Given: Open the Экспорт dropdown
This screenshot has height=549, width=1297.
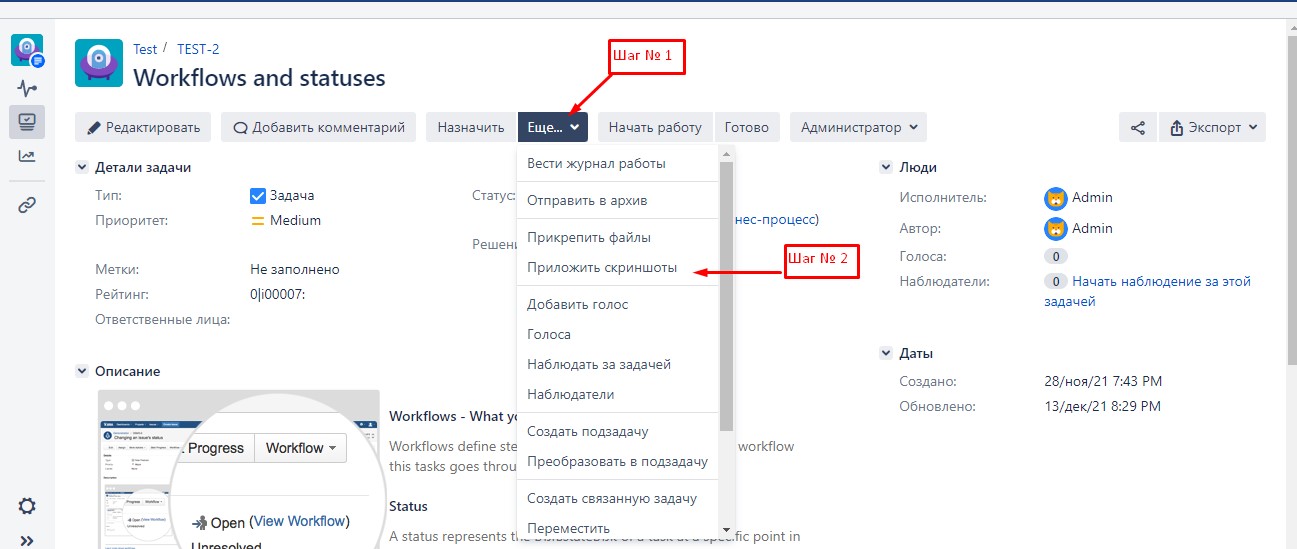Looking at the screenshot, I should point(1212,127).
